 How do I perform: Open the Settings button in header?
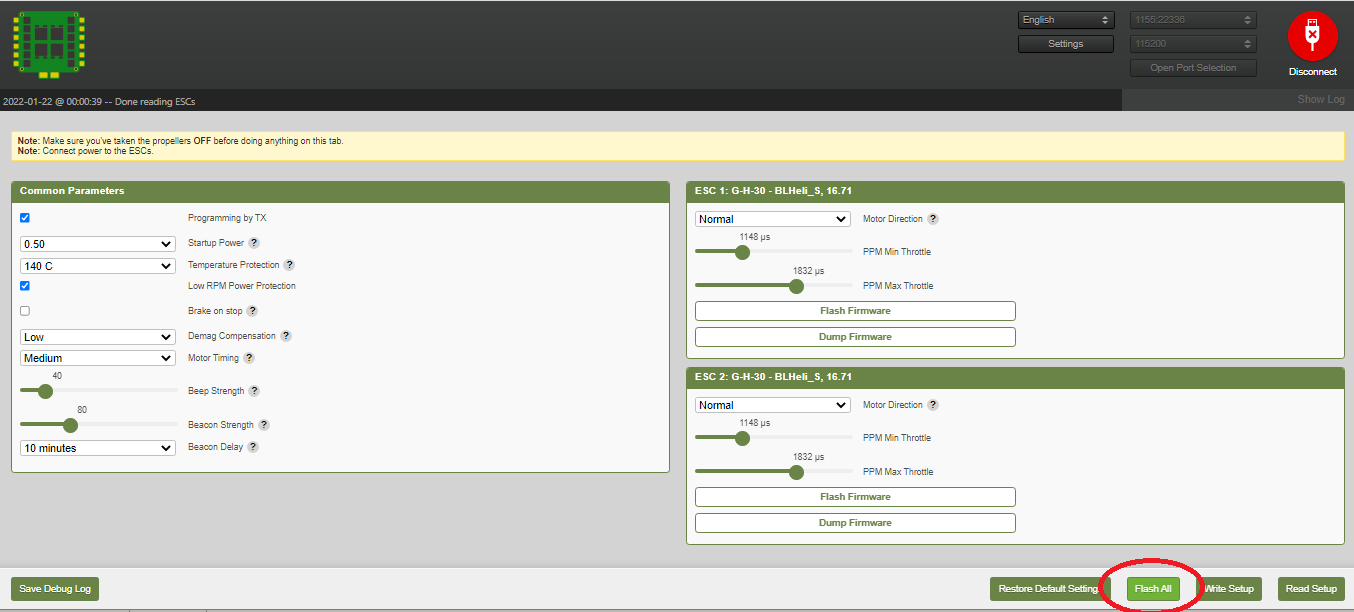[x=1065, y=44]
